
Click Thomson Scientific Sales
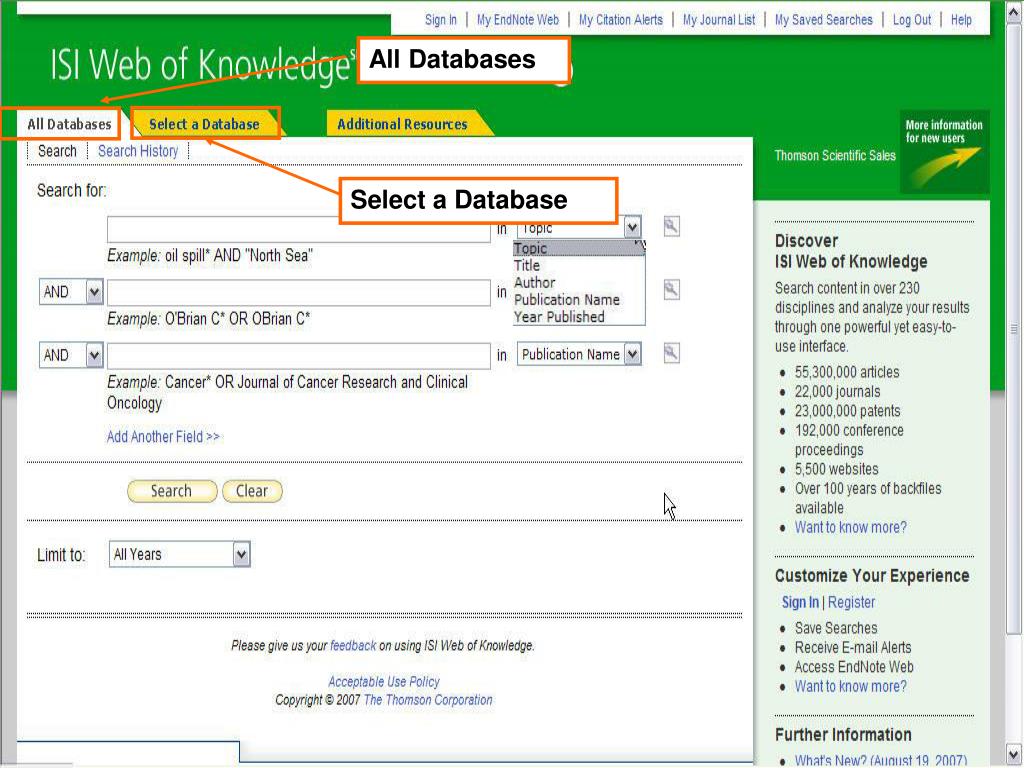tap(835, 155)
